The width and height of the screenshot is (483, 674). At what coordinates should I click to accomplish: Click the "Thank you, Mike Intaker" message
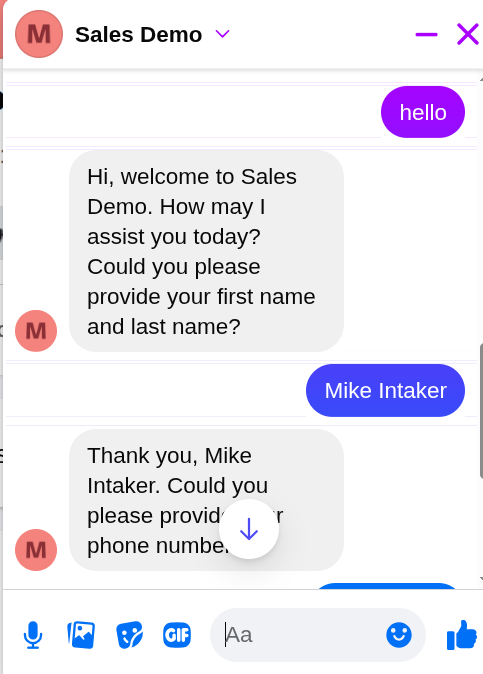click(x=206, y=500)
